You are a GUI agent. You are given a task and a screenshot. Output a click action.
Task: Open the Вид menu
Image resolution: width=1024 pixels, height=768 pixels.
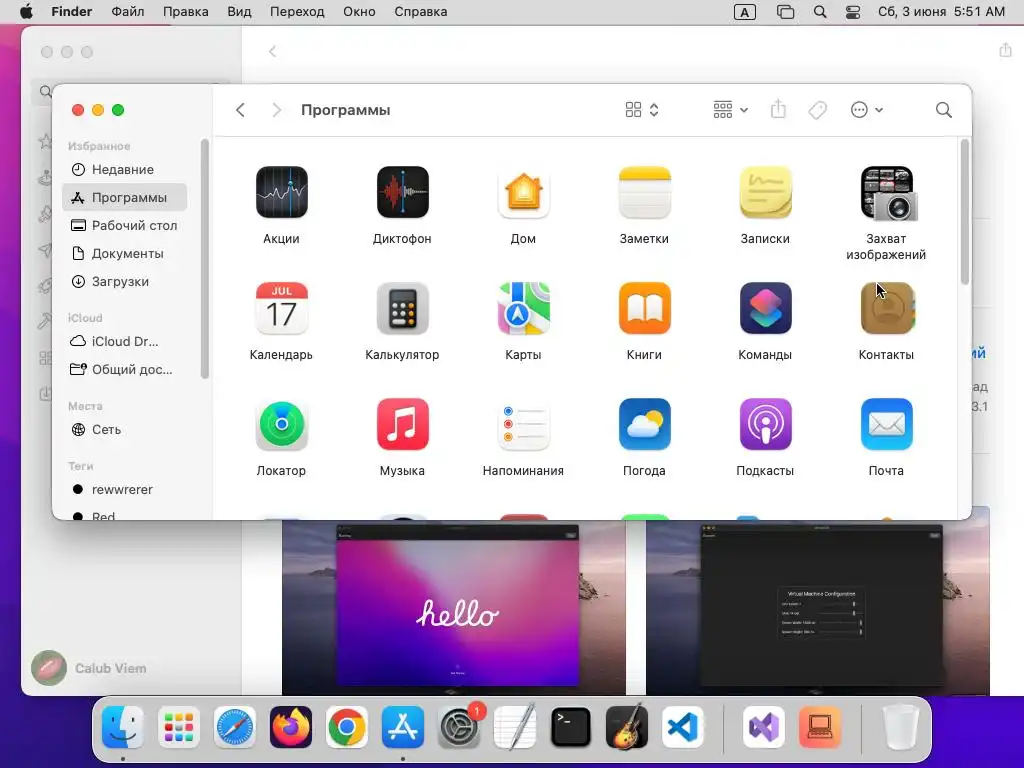[239, 12]
